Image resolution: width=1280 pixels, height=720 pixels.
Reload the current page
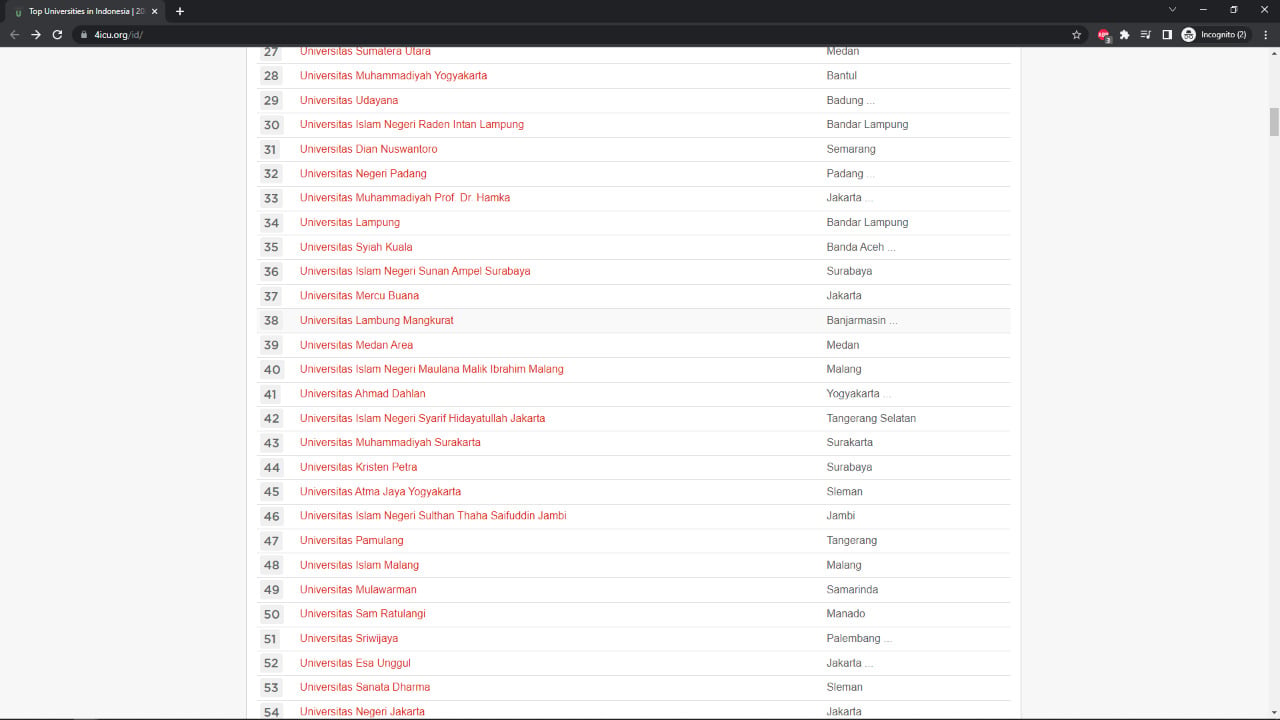pyautogui.click(x=57, y=34)
